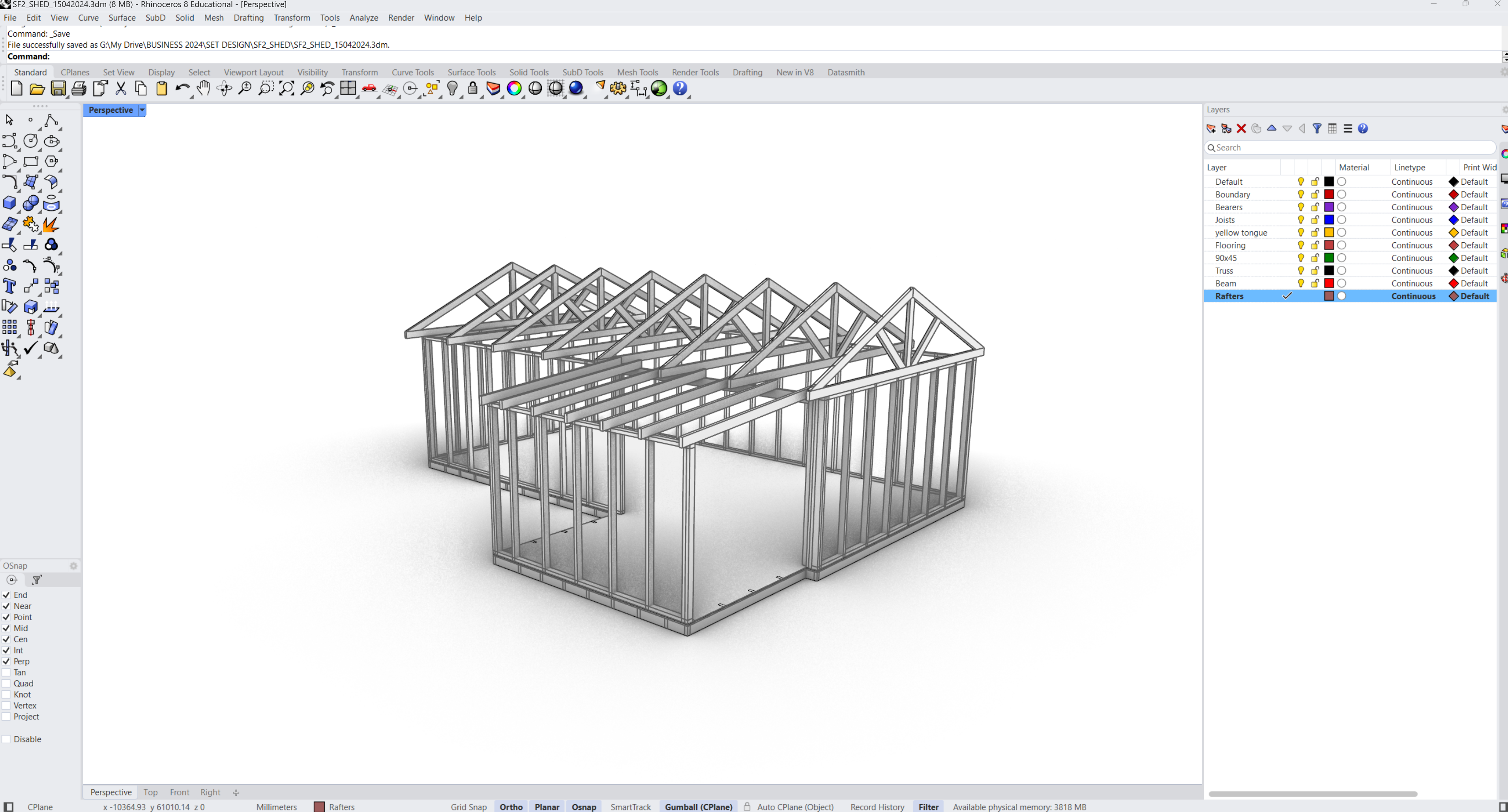This screenshot has width=1508, height=812.
Task: Open the layer filter funnel icon
Action: point(1317,129)
